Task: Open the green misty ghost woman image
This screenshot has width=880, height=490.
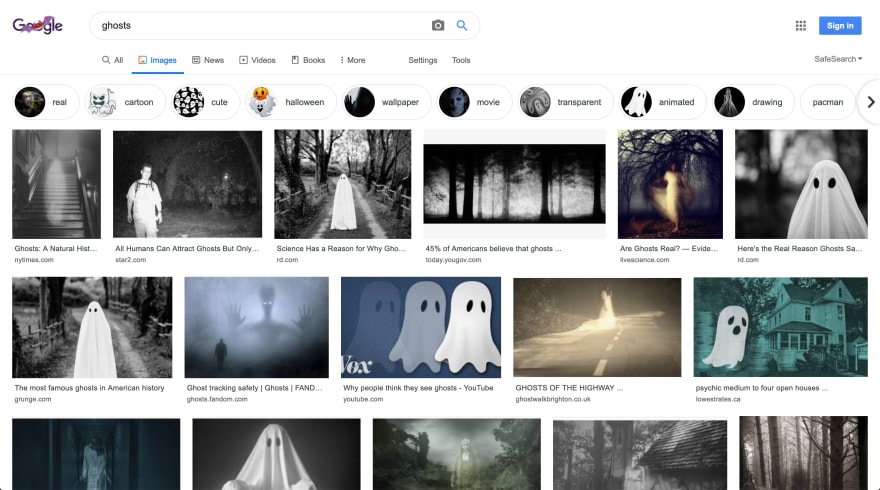Action: coord(457,454)
